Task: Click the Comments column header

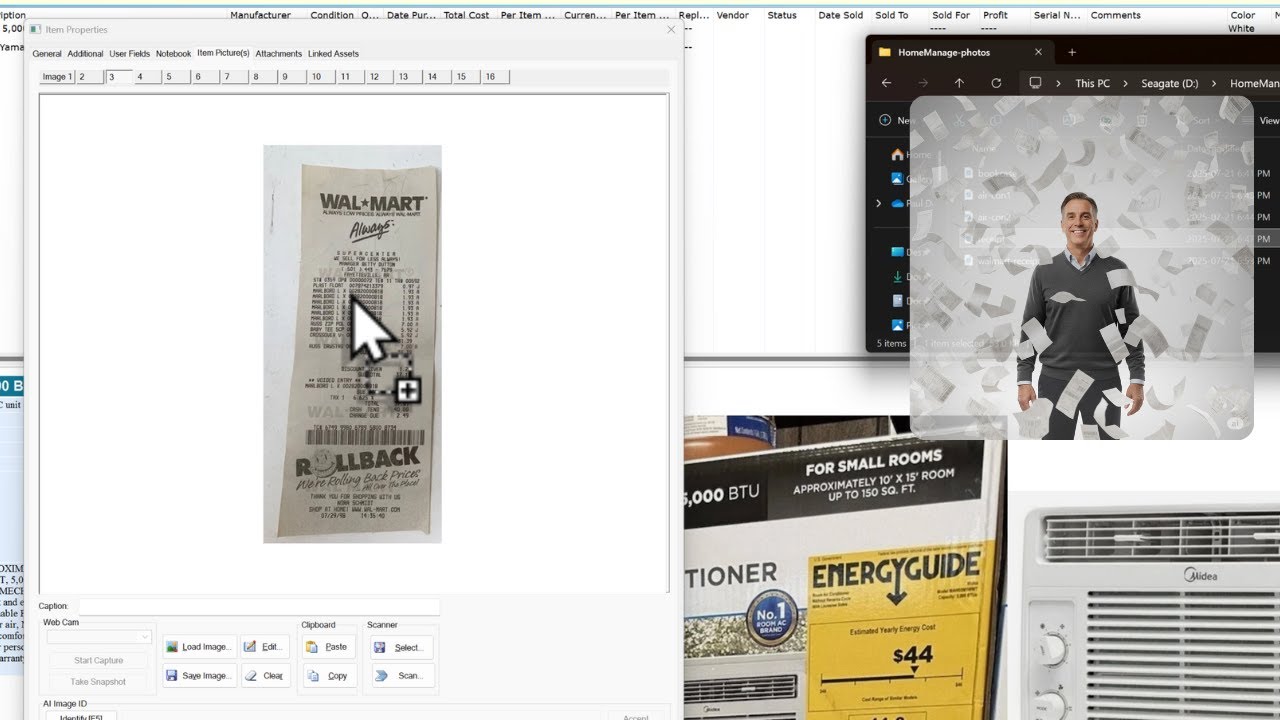Action: pyautogui.click(x=1115, y=15)
